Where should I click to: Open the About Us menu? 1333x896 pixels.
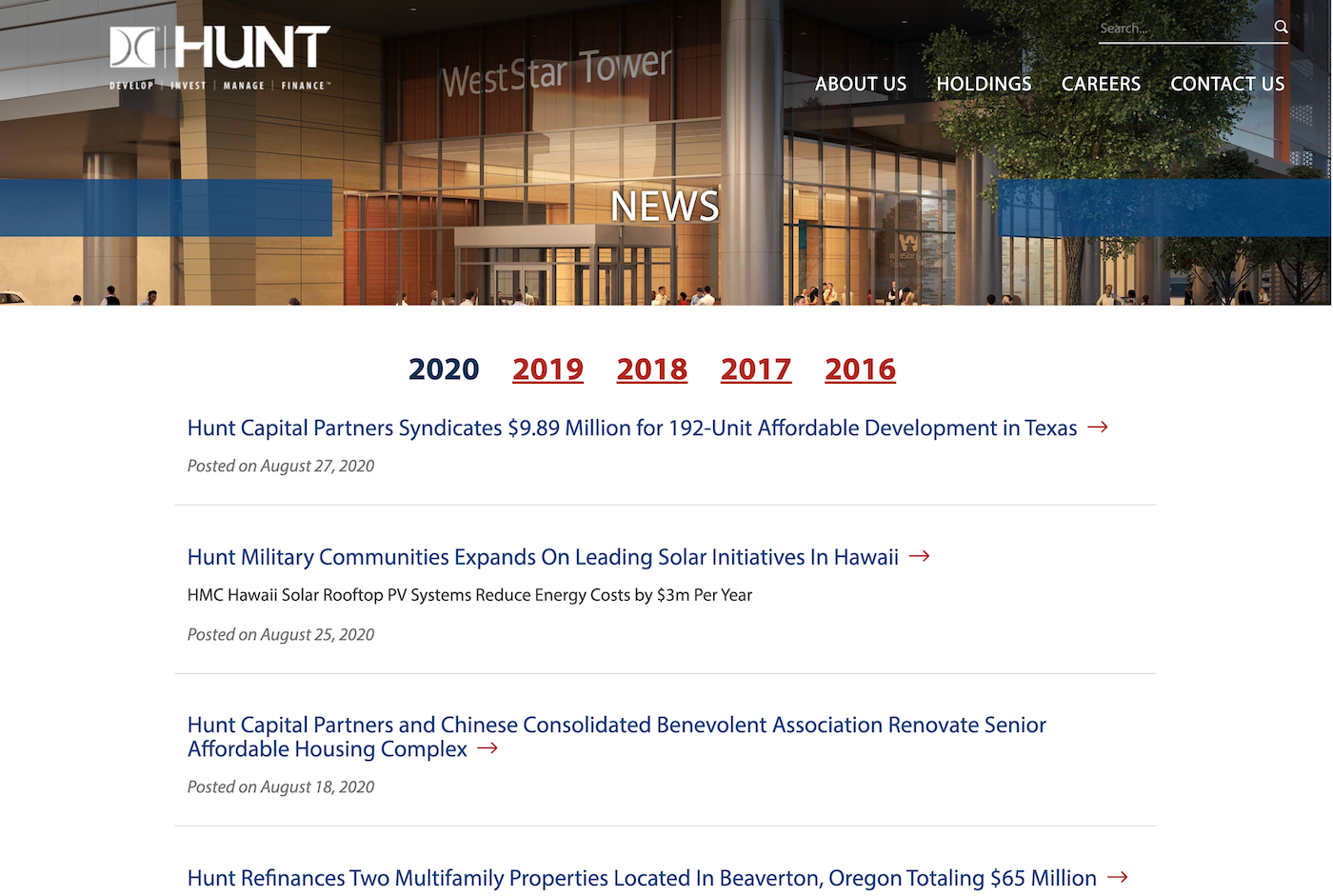click(x=860, y=84)
